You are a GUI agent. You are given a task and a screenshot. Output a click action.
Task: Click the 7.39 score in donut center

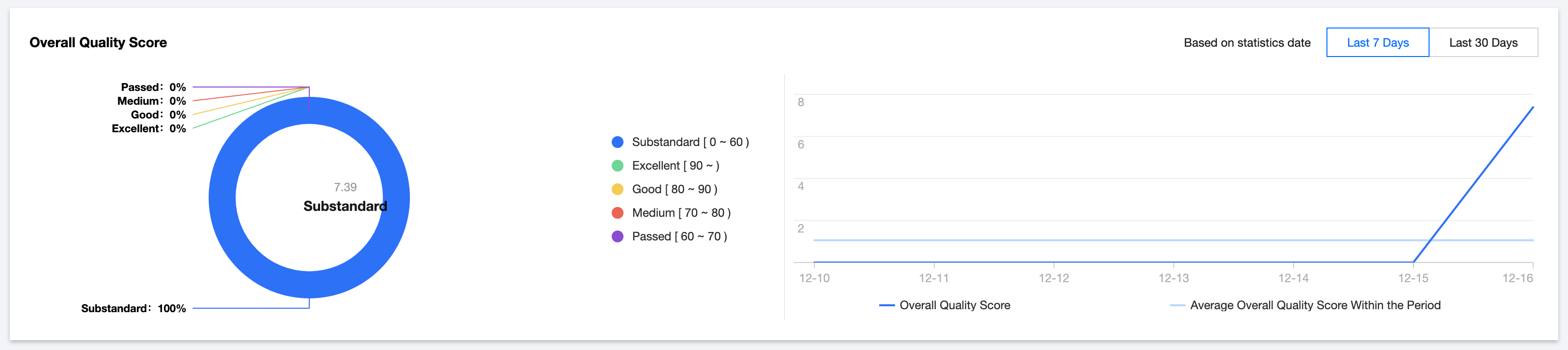345,187
